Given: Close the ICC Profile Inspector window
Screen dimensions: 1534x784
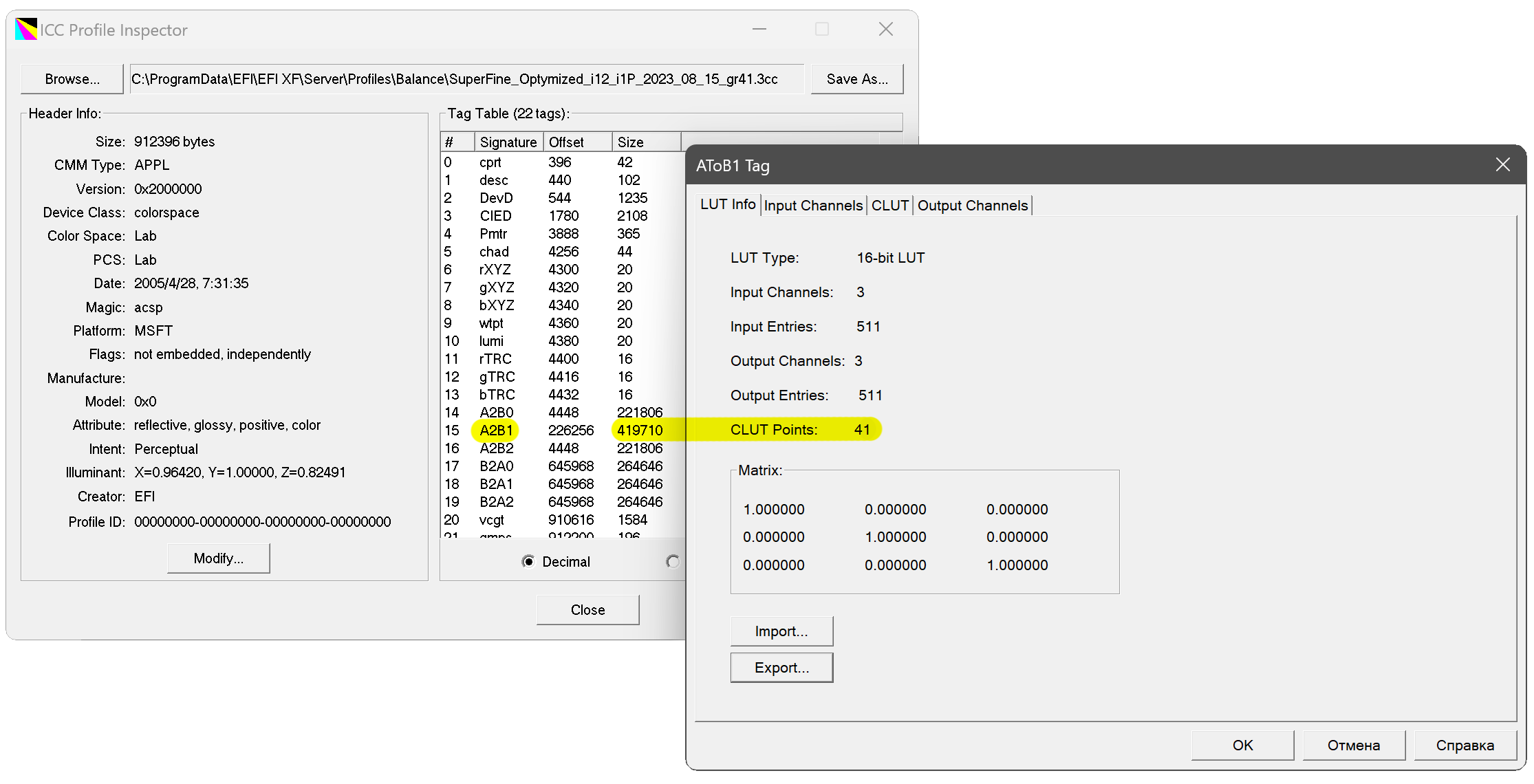Looking at the screenshot, I should click(886, 30).
